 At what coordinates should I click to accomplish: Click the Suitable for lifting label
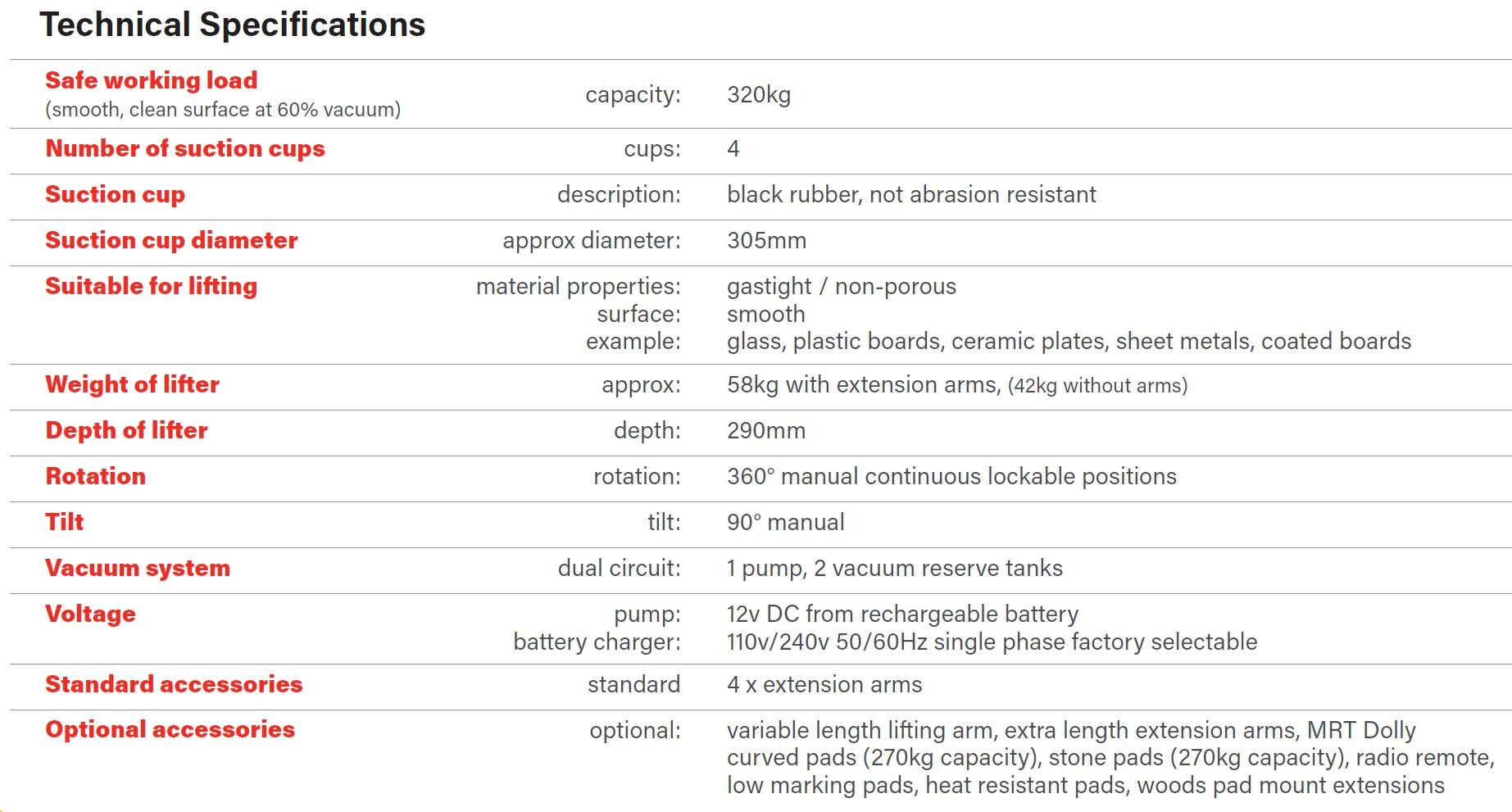click(151, 286)
